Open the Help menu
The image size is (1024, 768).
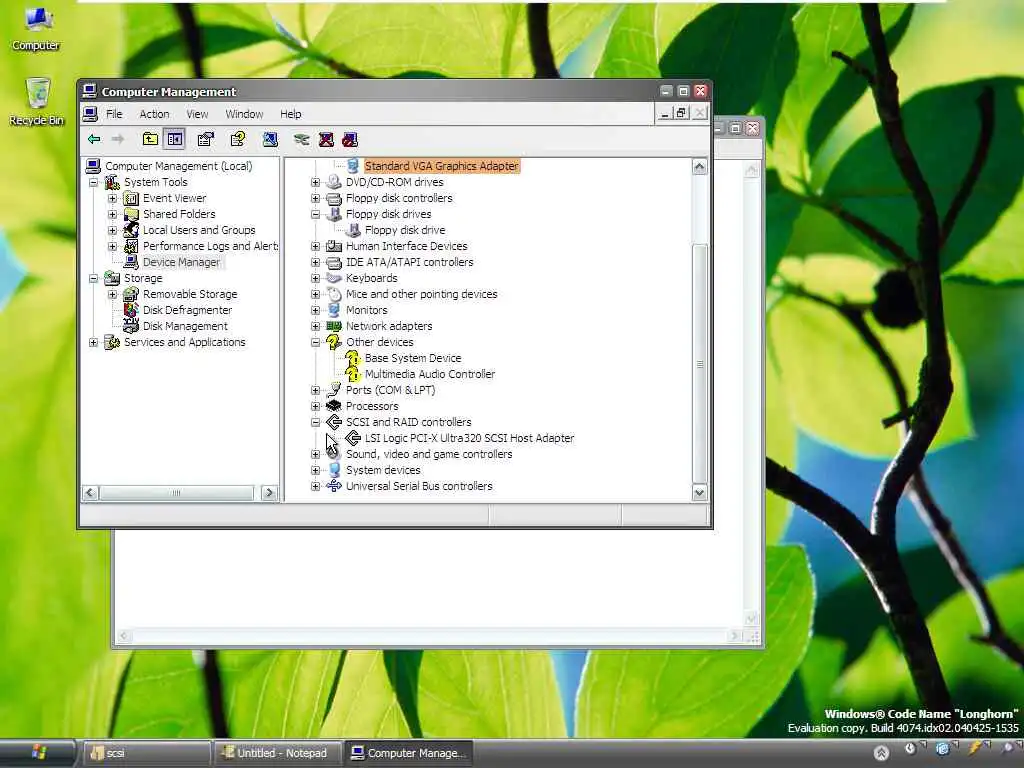(291, 114)
